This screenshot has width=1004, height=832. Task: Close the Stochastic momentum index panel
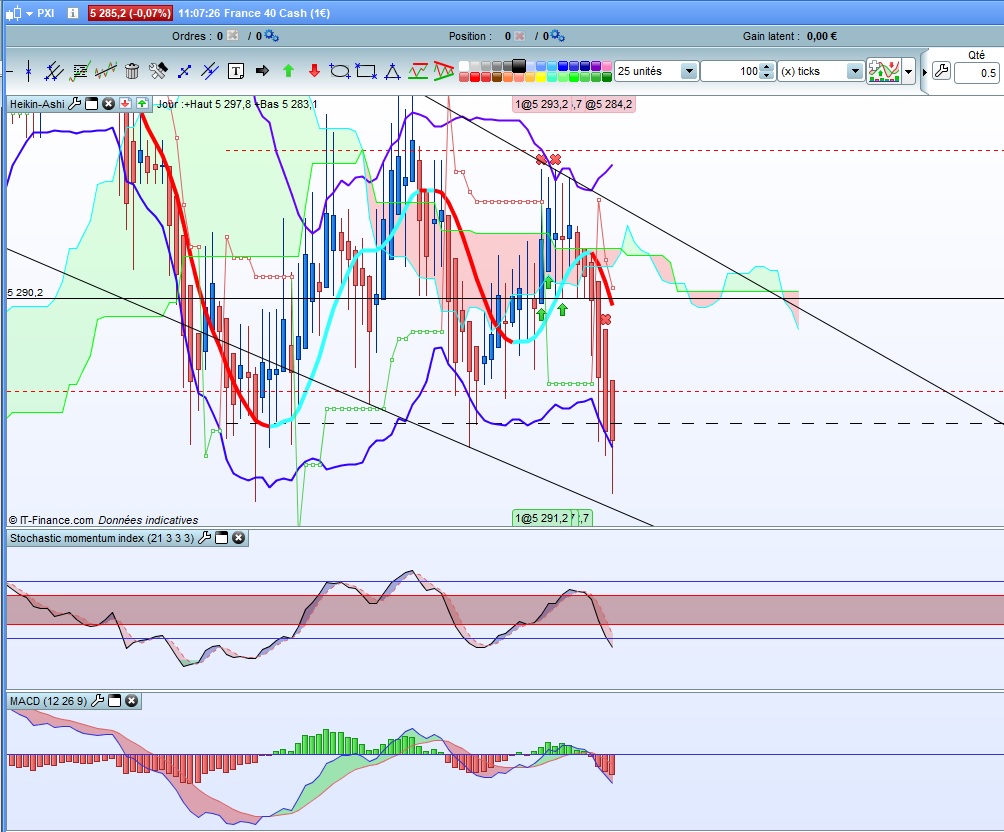(238, 538)
